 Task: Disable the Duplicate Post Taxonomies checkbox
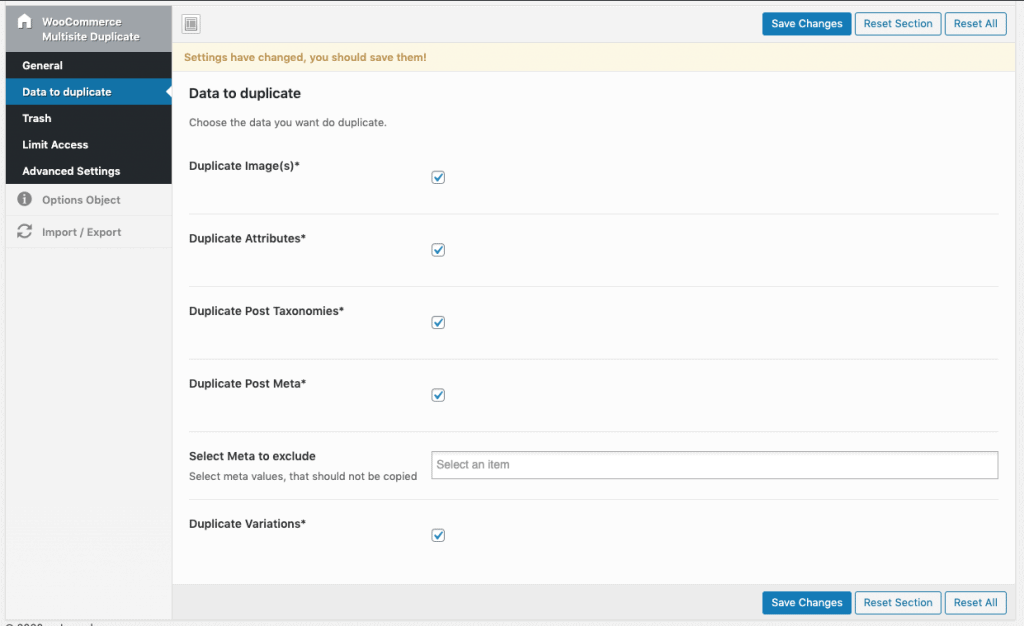(x=438, y=323)
